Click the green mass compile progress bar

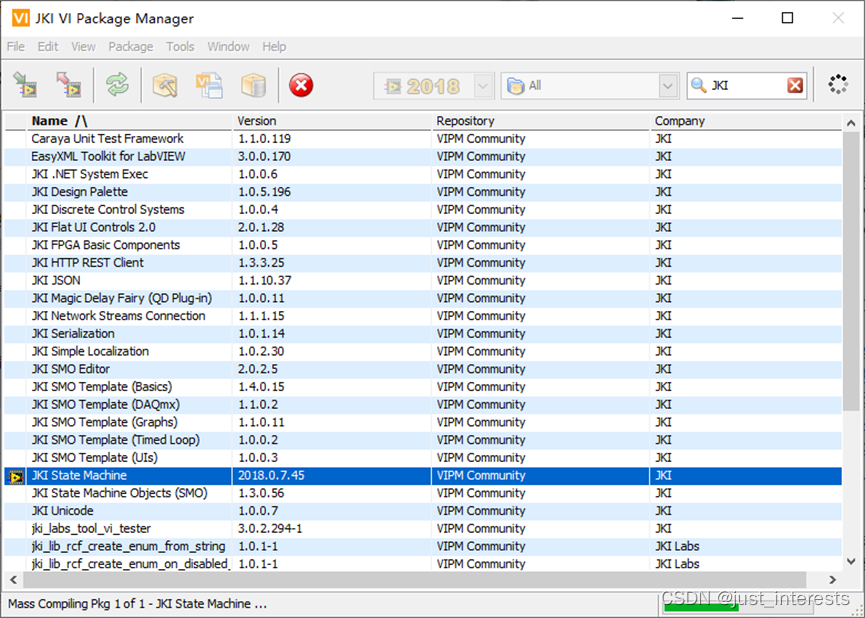(701, 608)
